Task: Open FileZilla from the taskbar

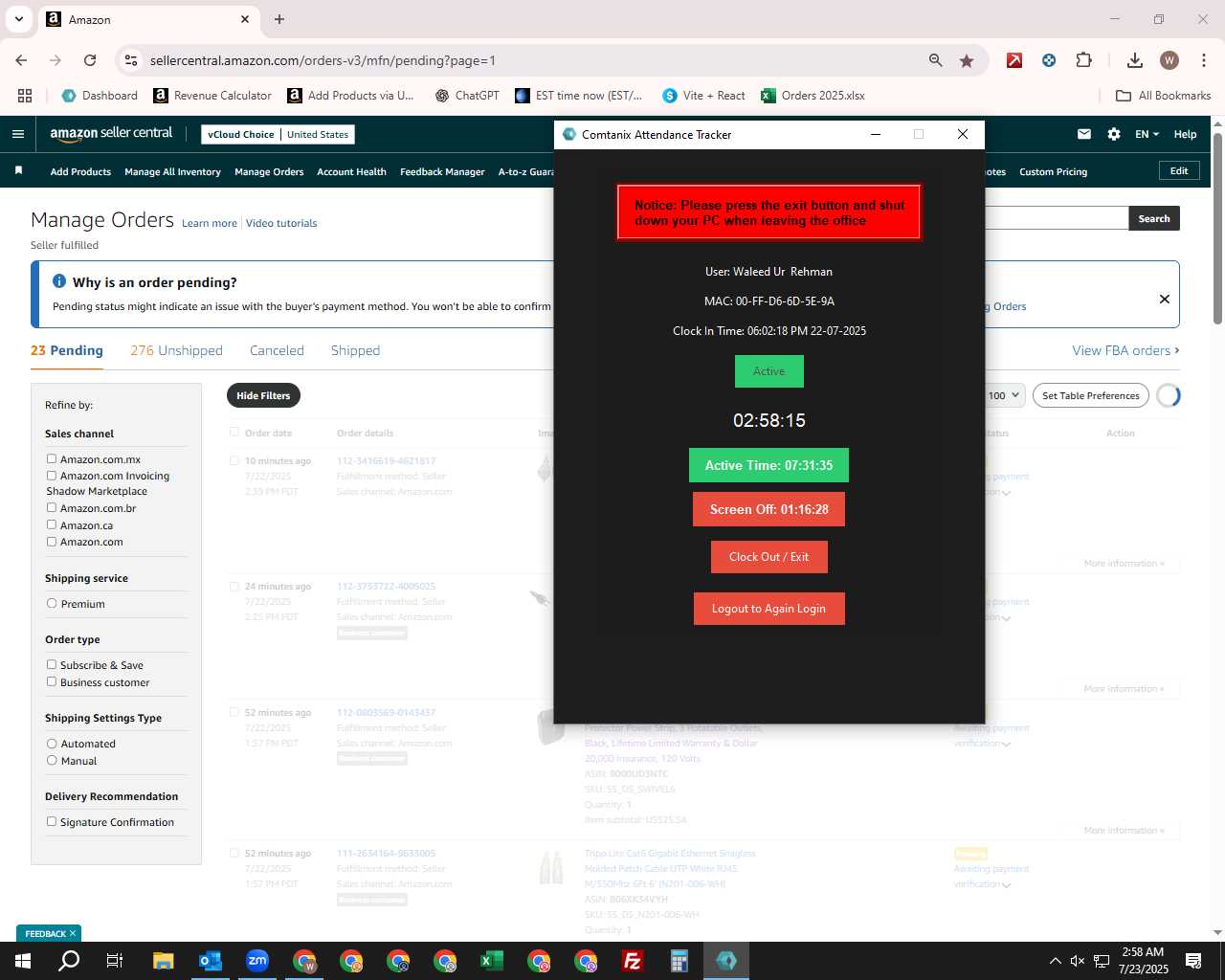Action: [633, 961]
